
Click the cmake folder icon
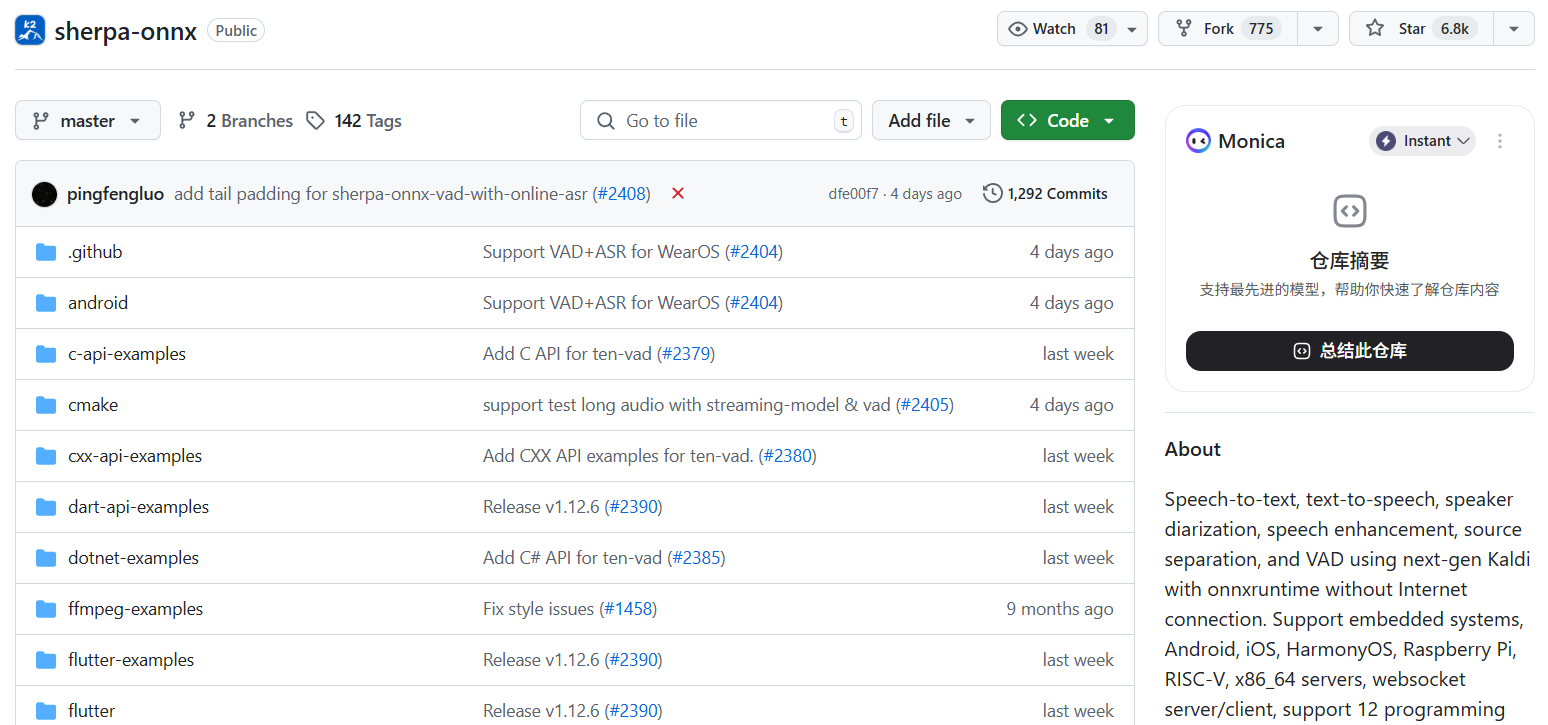[x=45, y=405]
